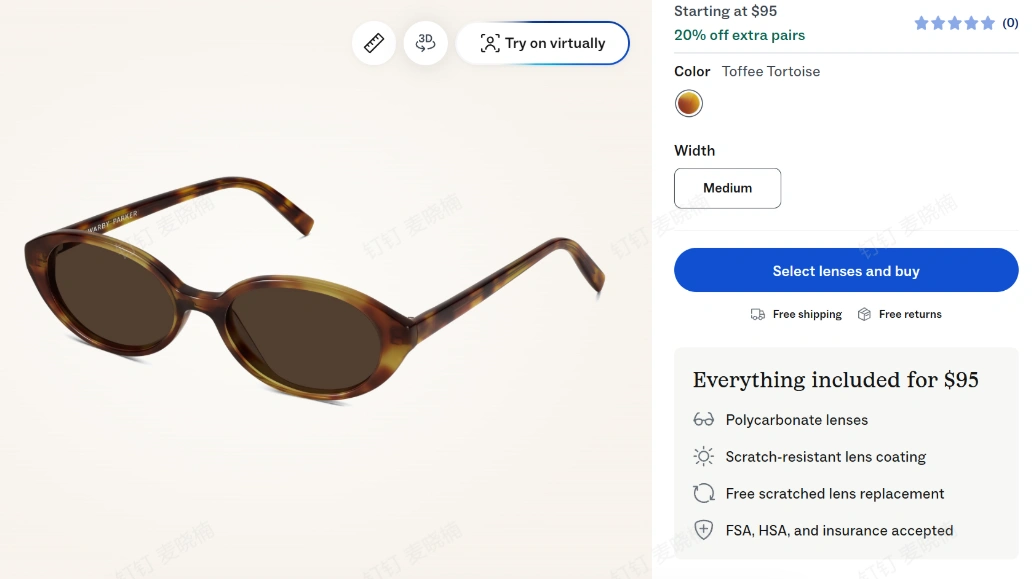This screenshot has height=579, width=1035.
Task: Click the insurance shield plus icon
Action: (x=704, y=529)
